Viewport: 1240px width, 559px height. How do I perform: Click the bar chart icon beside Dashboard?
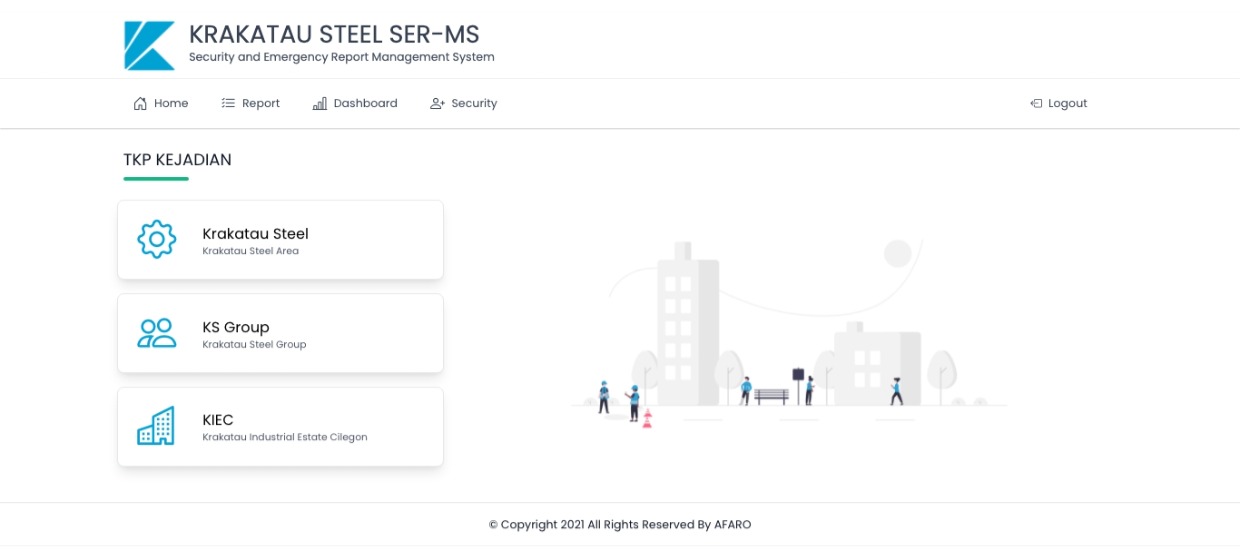pyautogui.click(x=320, y=103)
